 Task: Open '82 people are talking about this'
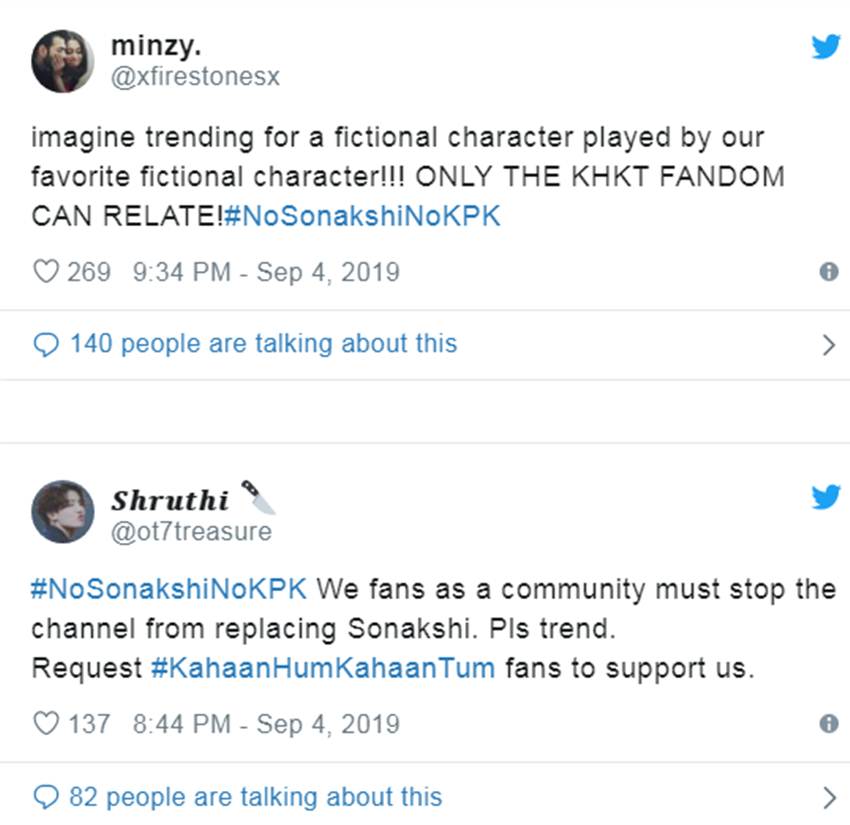[254, 796]
